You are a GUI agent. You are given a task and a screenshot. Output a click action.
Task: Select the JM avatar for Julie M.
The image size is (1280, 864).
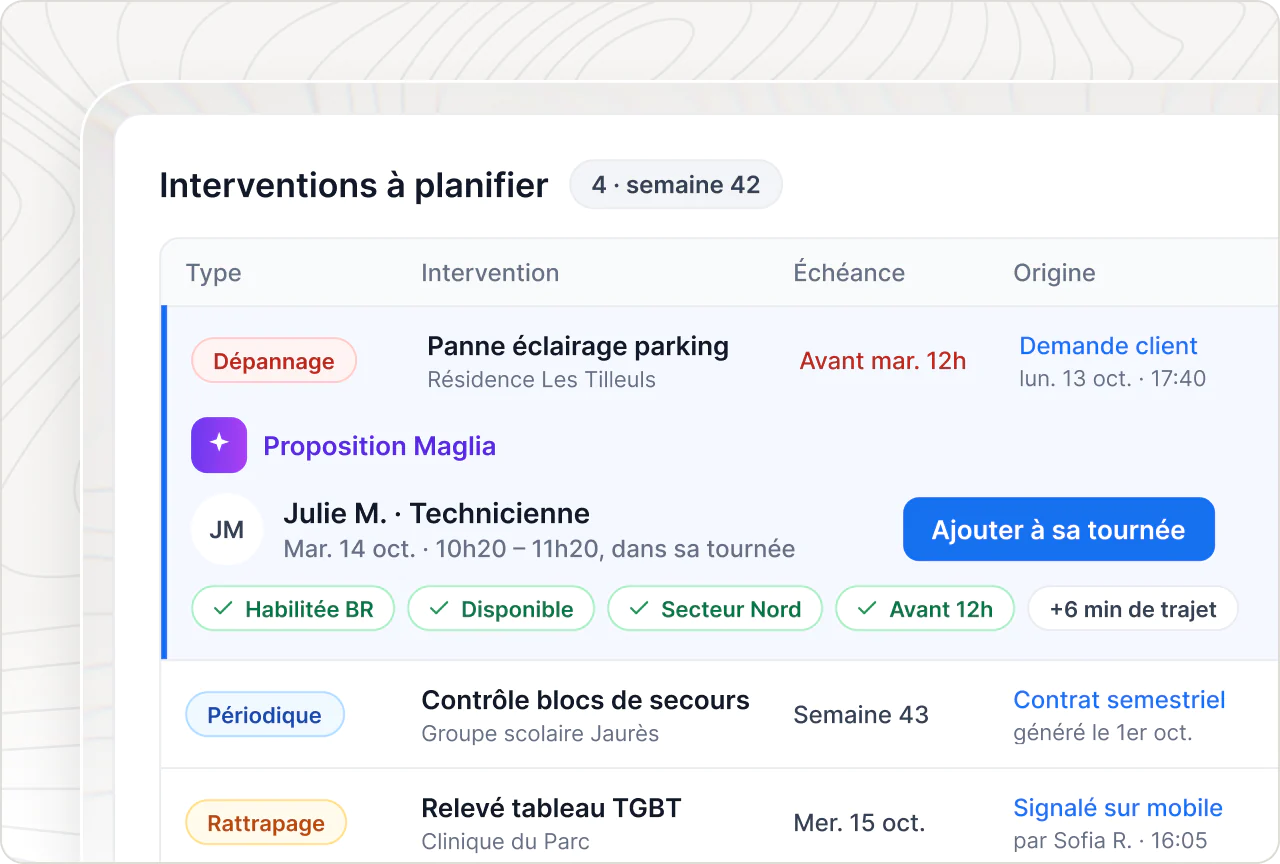tap(227, 529)
